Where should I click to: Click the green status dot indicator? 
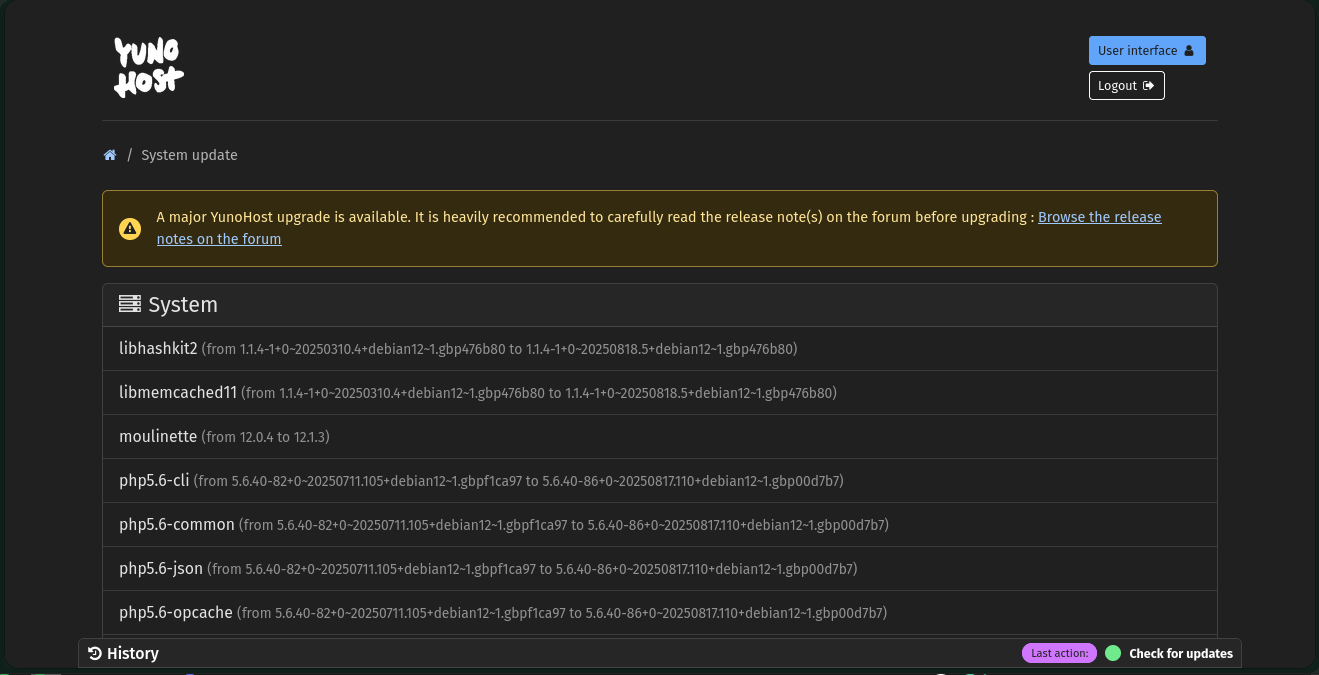pyautogui.click(x=1113, y=653)
